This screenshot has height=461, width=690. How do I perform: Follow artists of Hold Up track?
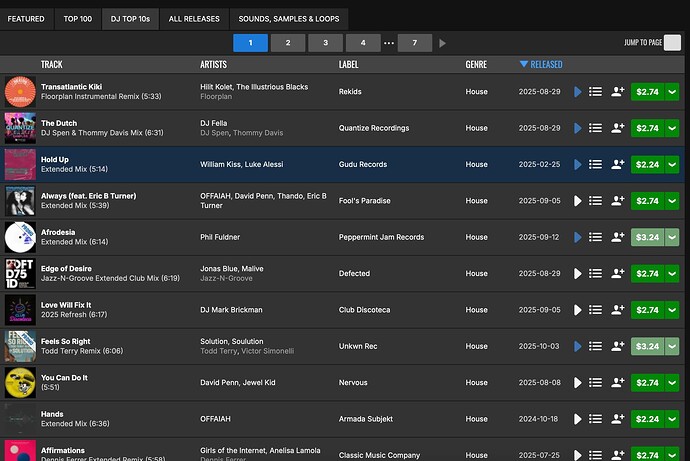pos(618,165)
